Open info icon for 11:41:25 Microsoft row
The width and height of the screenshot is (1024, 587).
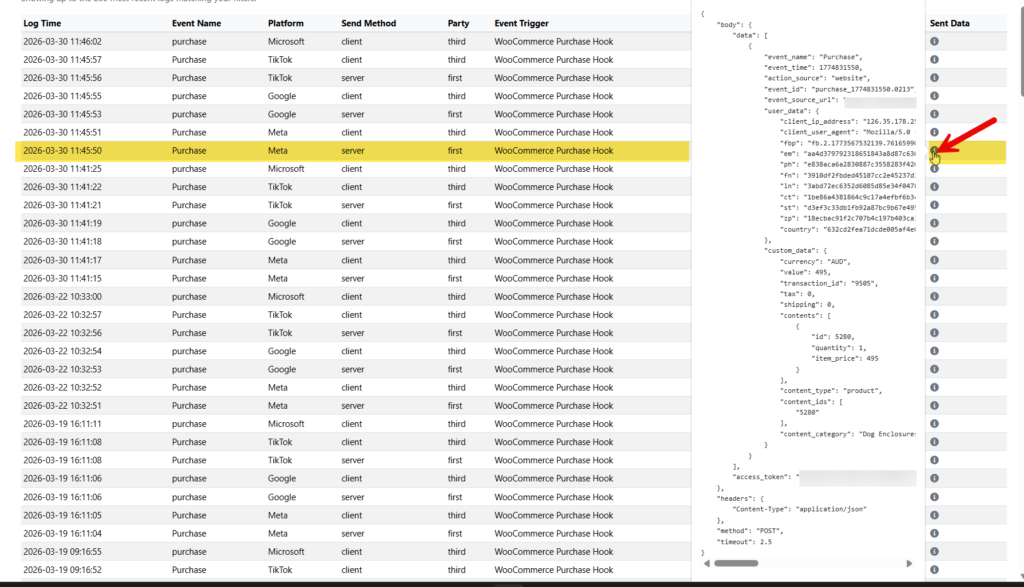(934, 169)
